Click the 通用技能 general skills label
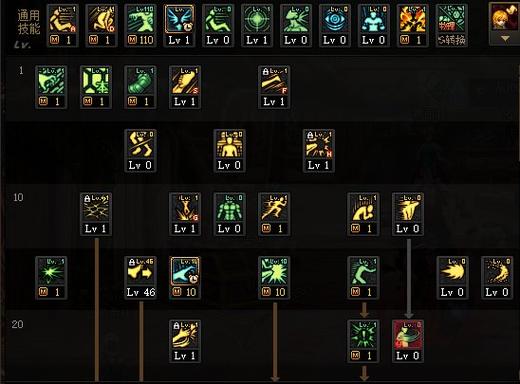This screenshot has width=520, height=384. coord(29,22)
